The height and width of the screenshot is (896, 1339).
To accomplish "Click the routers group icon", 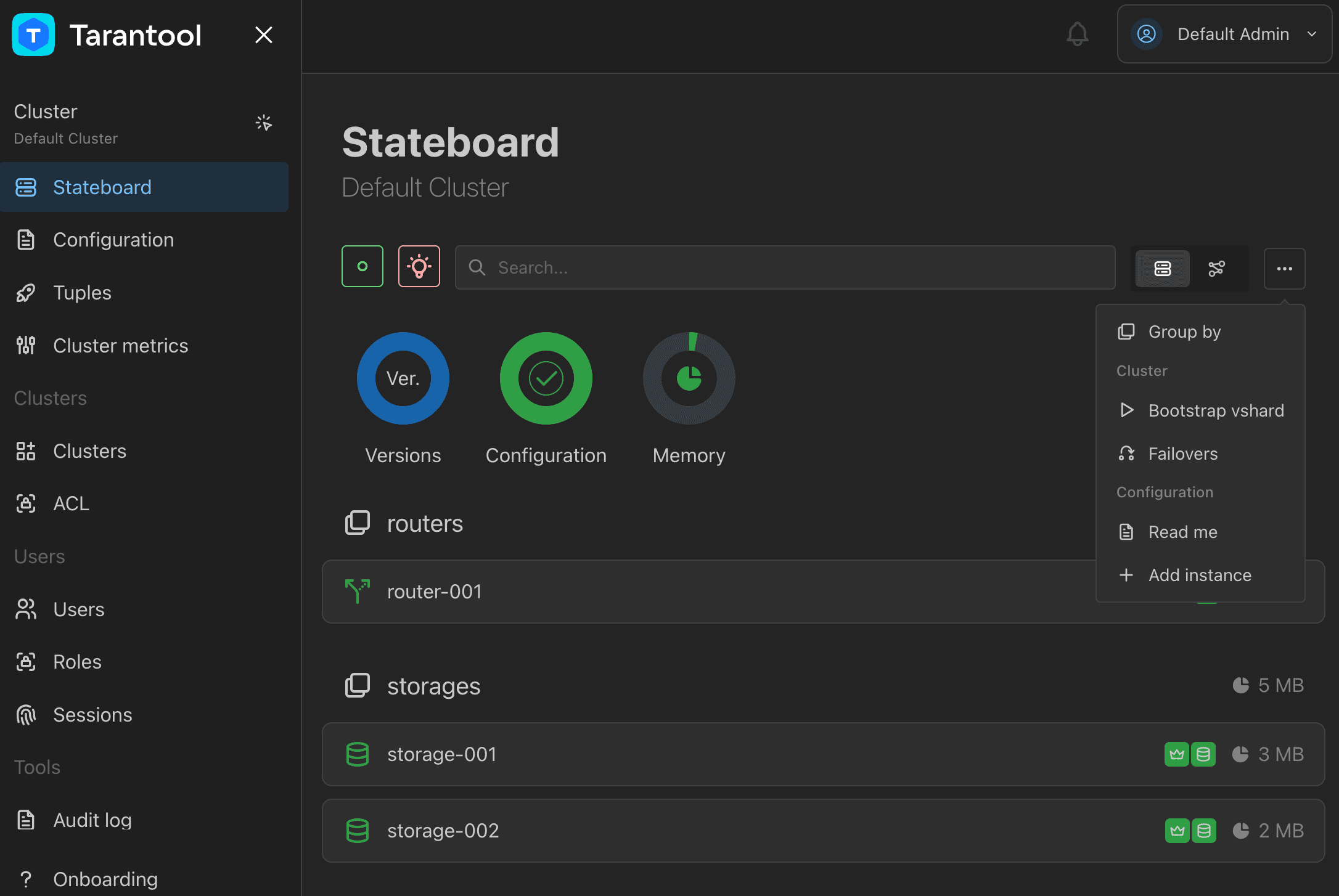I will [x=358, y=523].
